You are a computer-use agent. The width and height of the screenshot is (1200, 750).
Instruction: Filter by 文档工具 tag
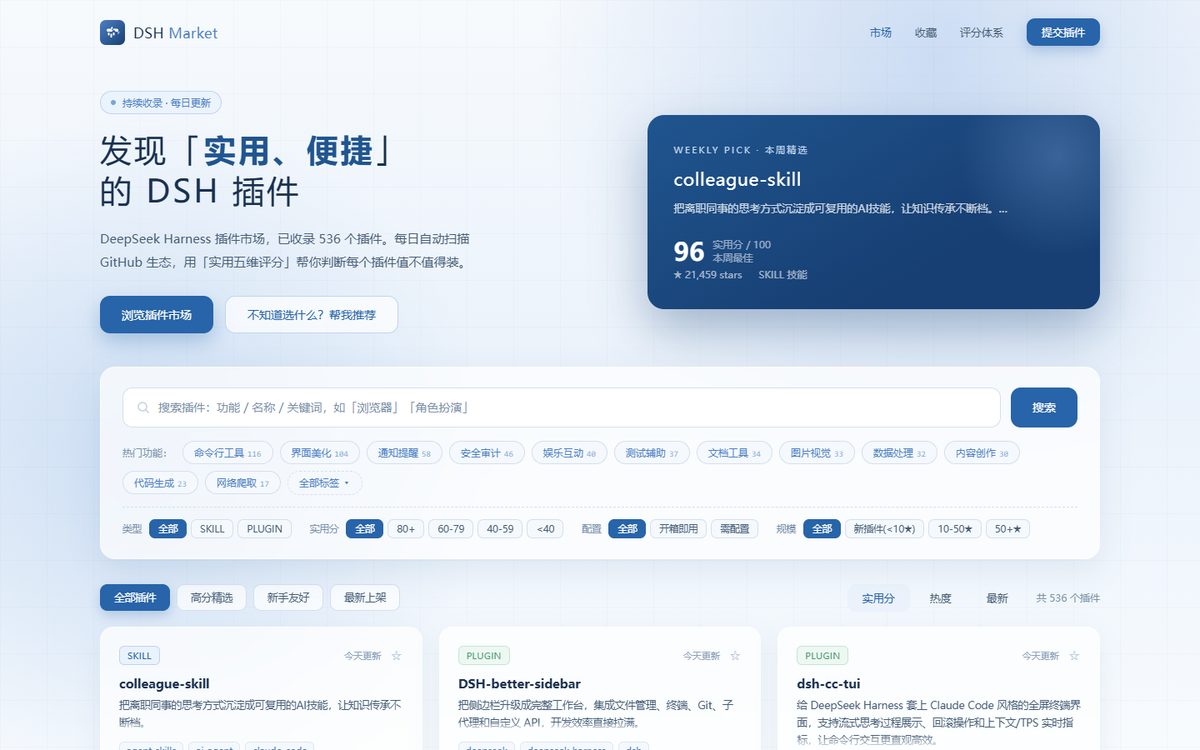[x=734, y=453]
